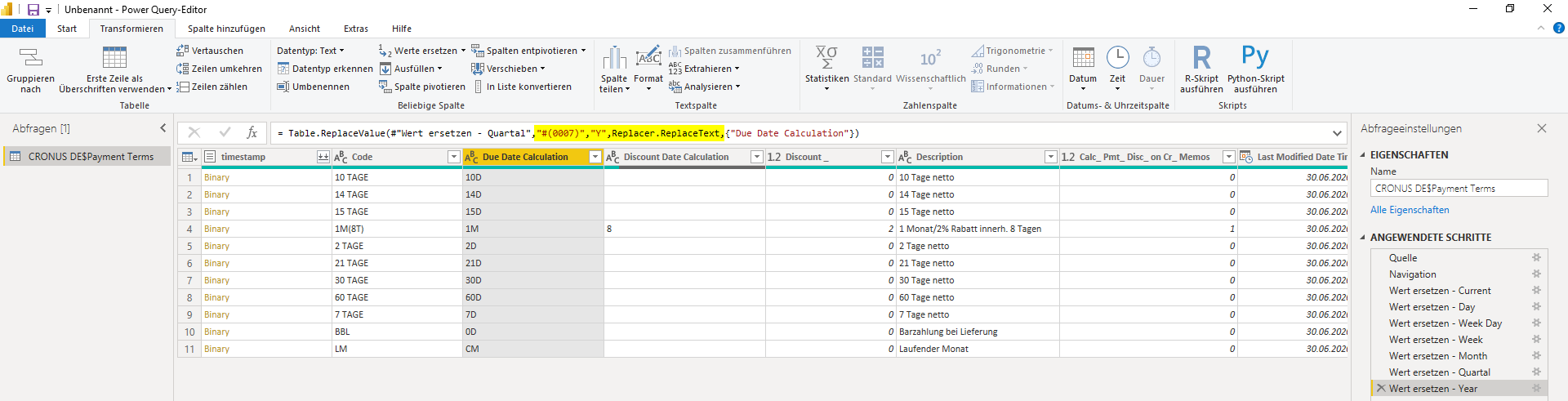Viewport: 1568px width, 401px height.
Task: Open help question mark icon
Action: point(1558,28)
